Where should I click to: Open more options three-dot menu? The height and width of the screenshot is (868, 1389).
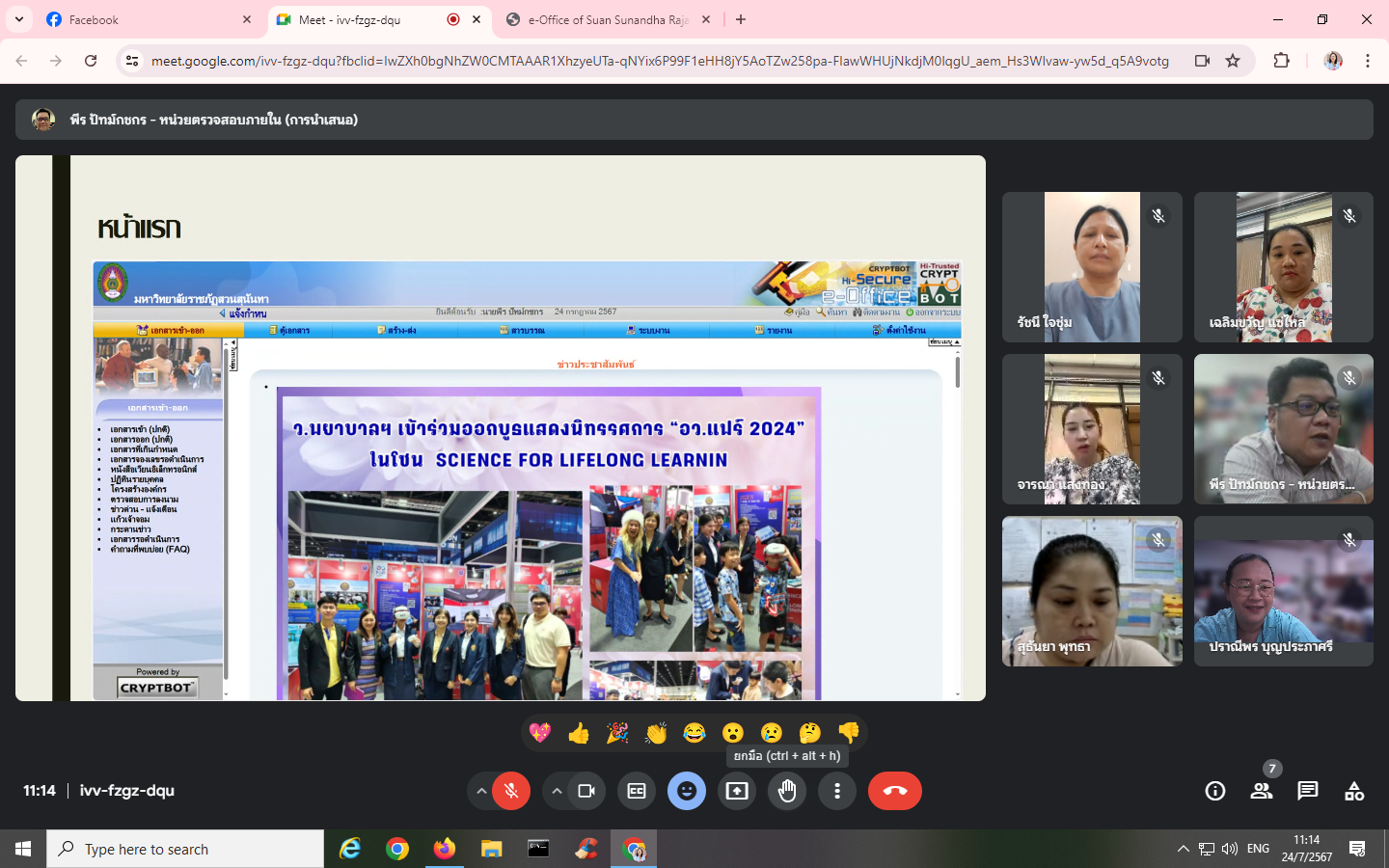[837, 791]
